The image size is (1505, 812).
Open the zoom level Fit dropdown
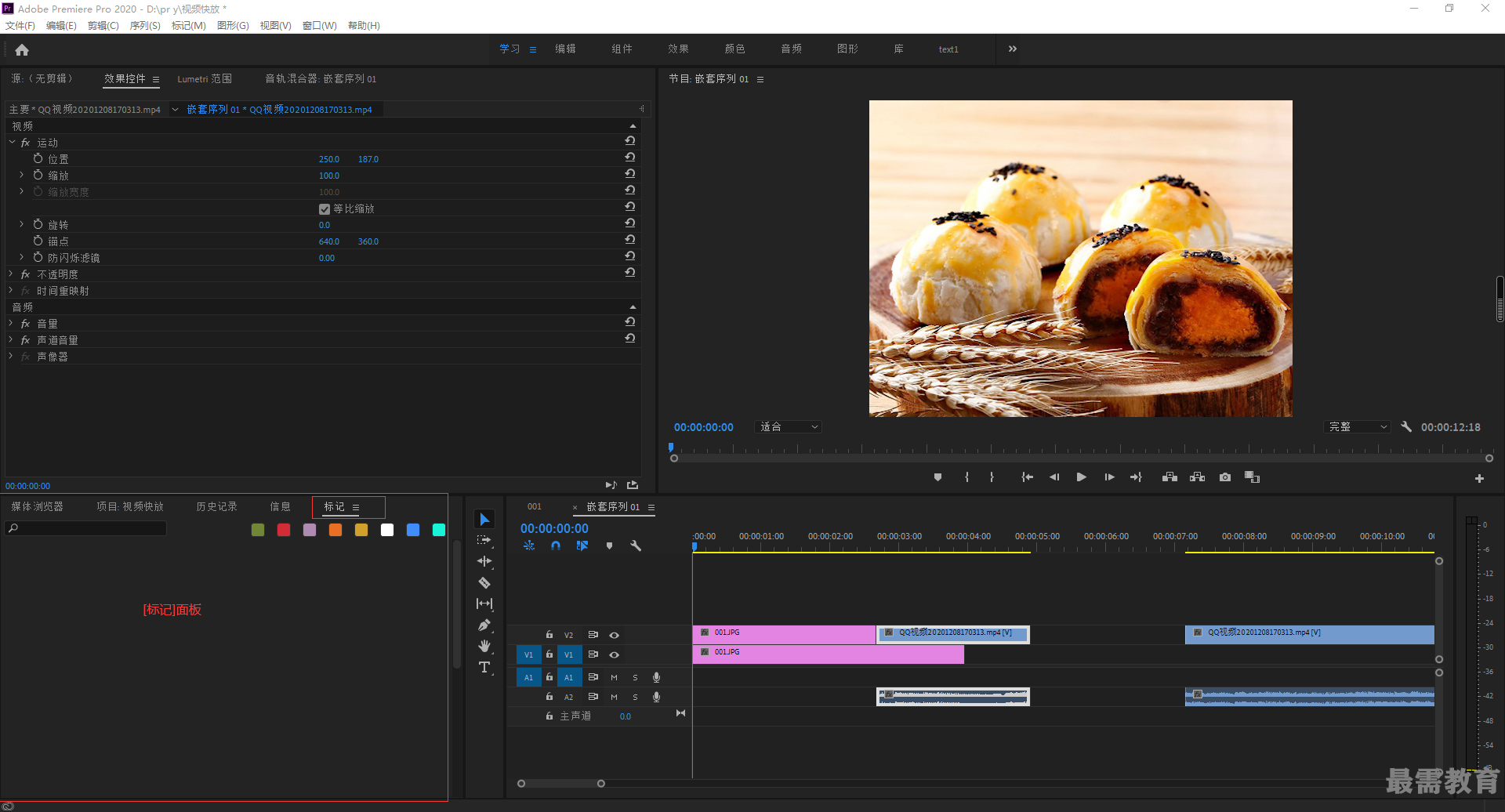point(789,427)
